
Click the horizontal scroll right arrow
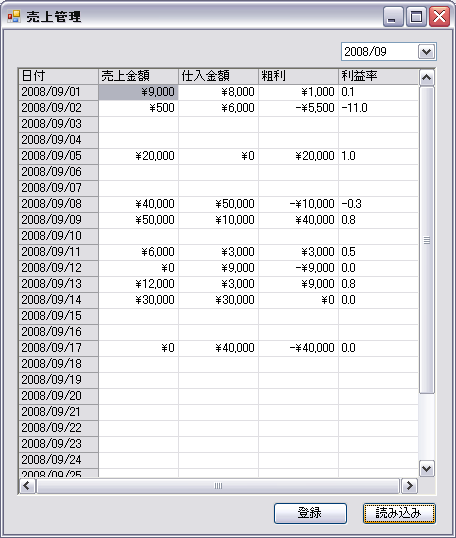pyautogui.click(x=409, y=486)
